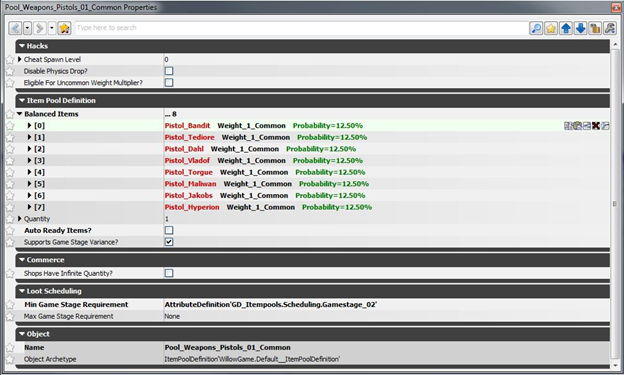624x375 pixels.
Task: Collapse the Balanced Items array
Action: 20,114
